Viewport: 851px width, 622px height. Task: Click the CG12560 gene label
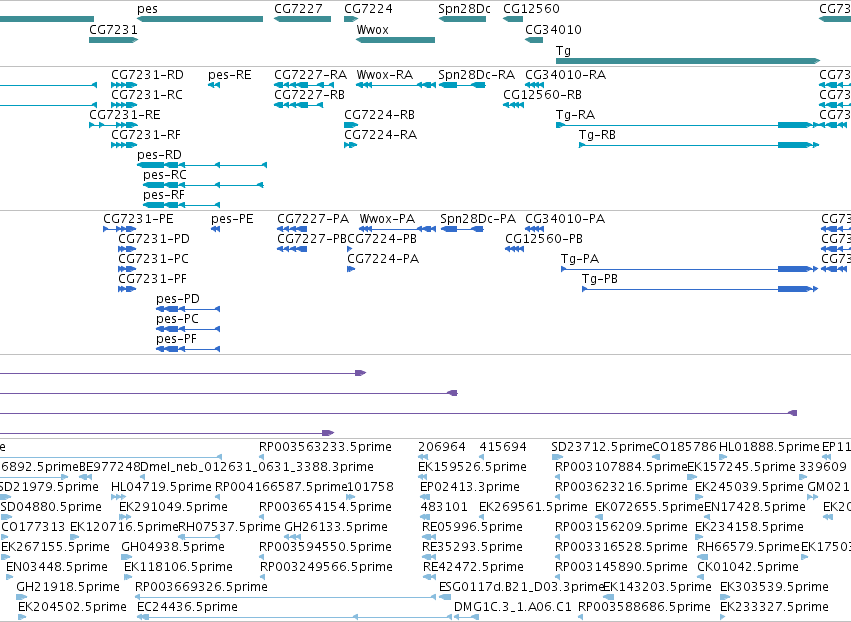click(x=531, y=9)
